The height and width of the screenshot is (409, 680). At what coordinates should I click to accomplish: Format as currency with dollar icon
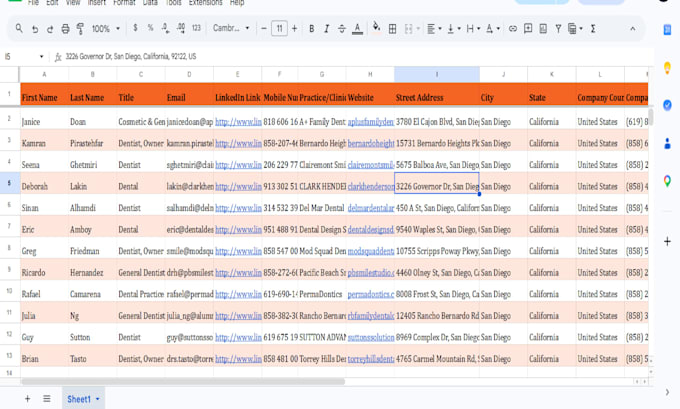(135, 28)
